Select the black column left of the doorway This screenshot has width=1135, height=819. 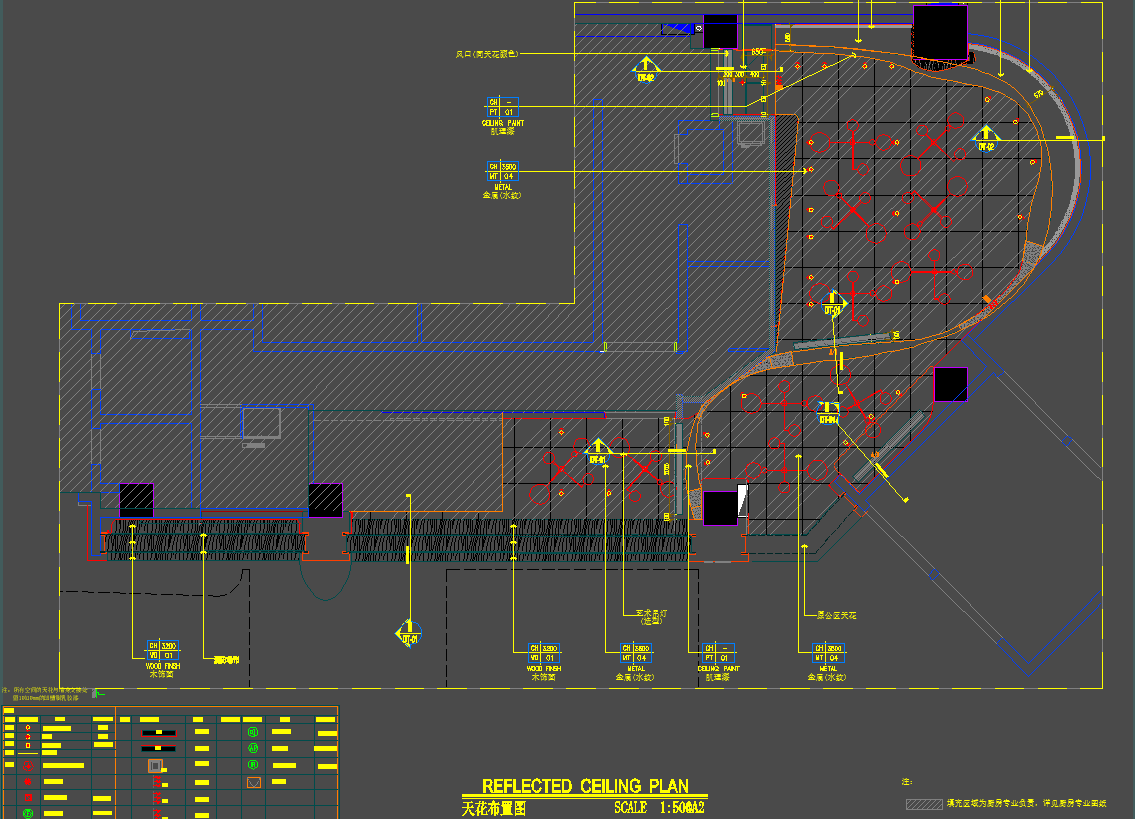(325, 500)
